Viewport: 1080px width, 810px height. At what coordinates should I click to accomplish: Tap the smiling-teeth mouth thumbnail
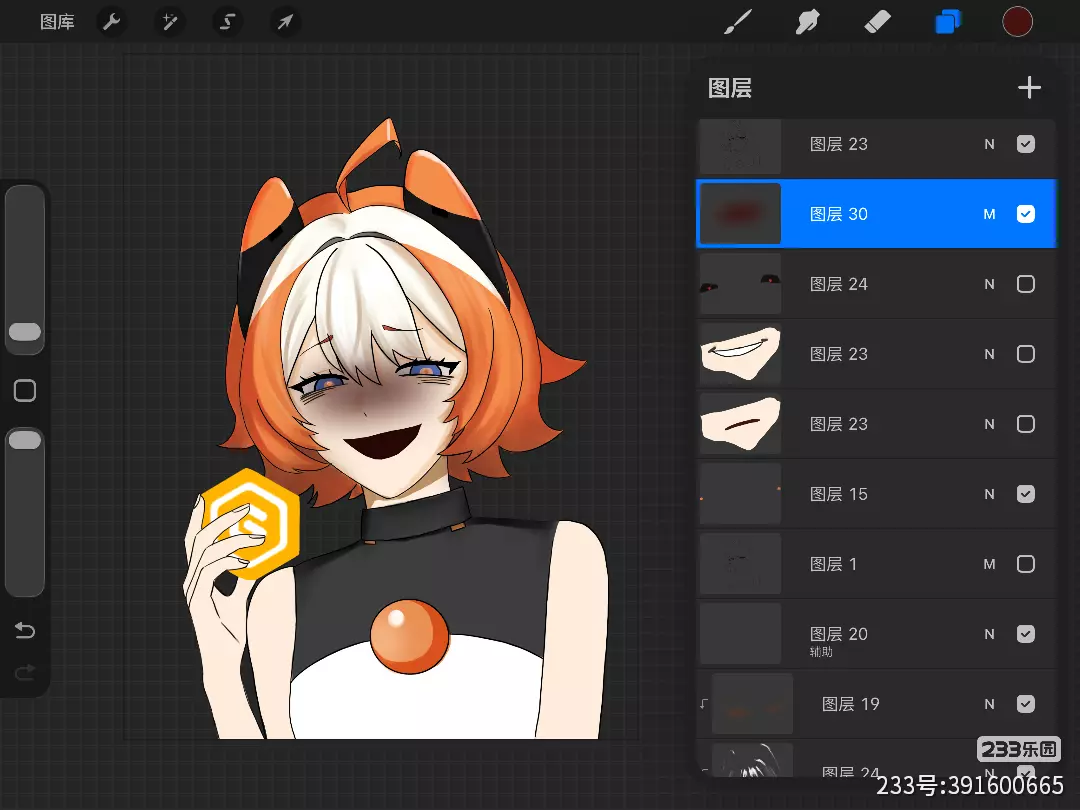click(740, 354)
